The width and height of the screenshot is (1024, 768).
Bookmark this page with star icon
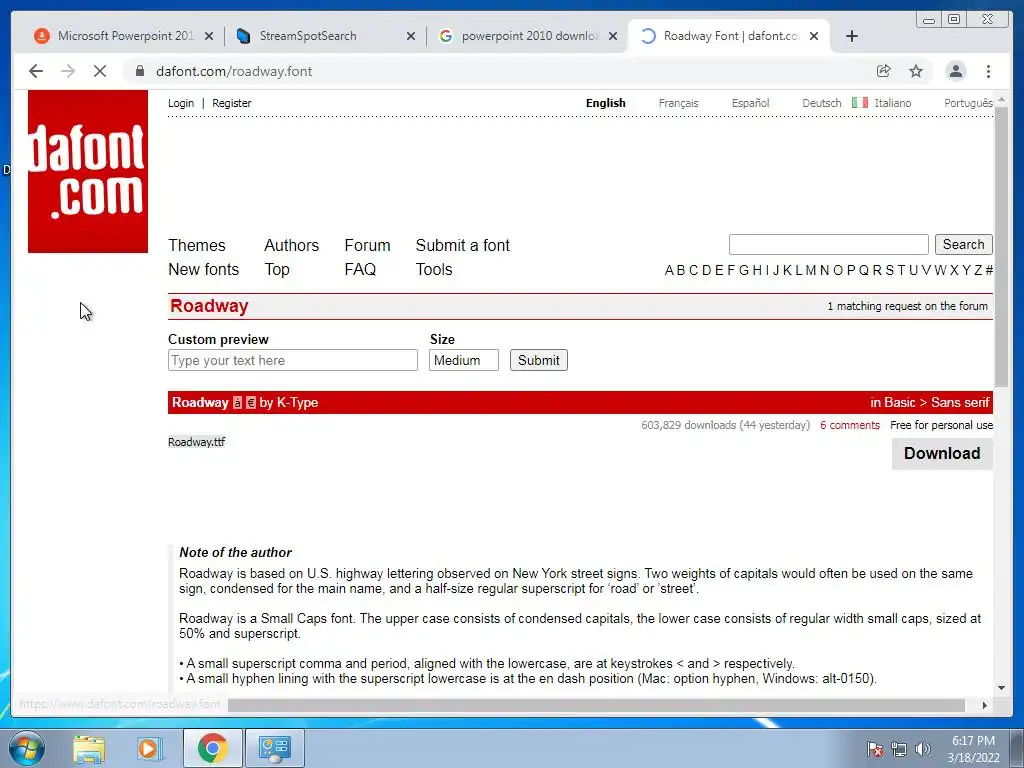pos(916,71)
